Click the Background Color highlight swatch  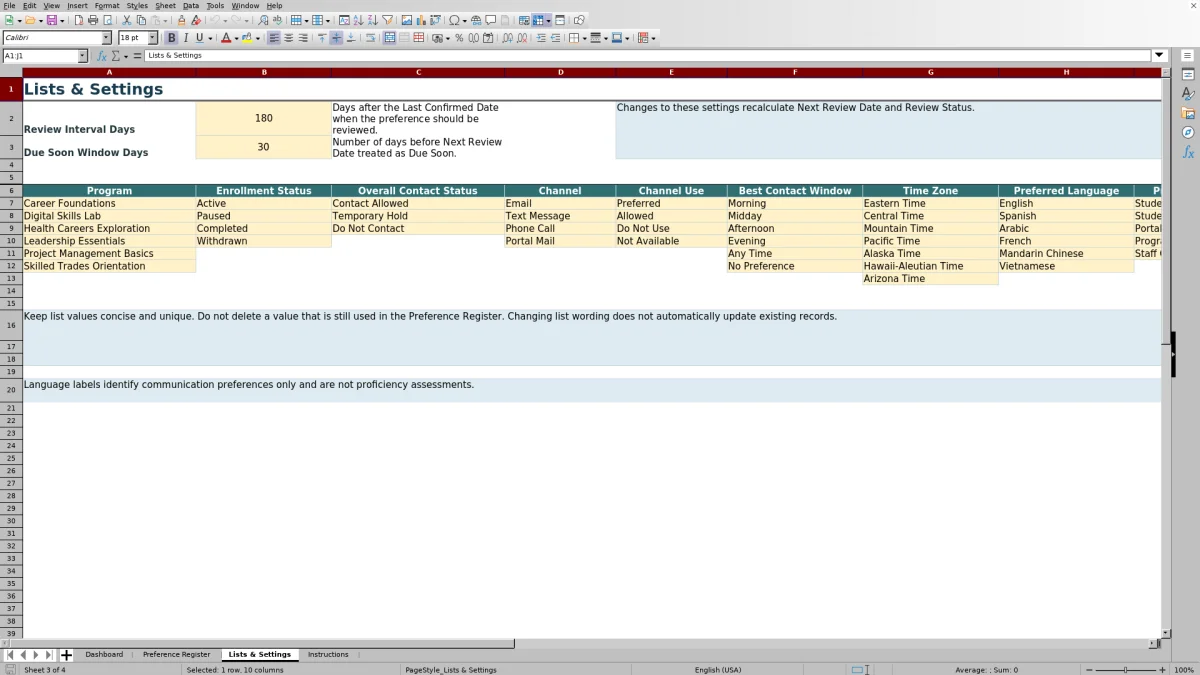pos(246,38)
